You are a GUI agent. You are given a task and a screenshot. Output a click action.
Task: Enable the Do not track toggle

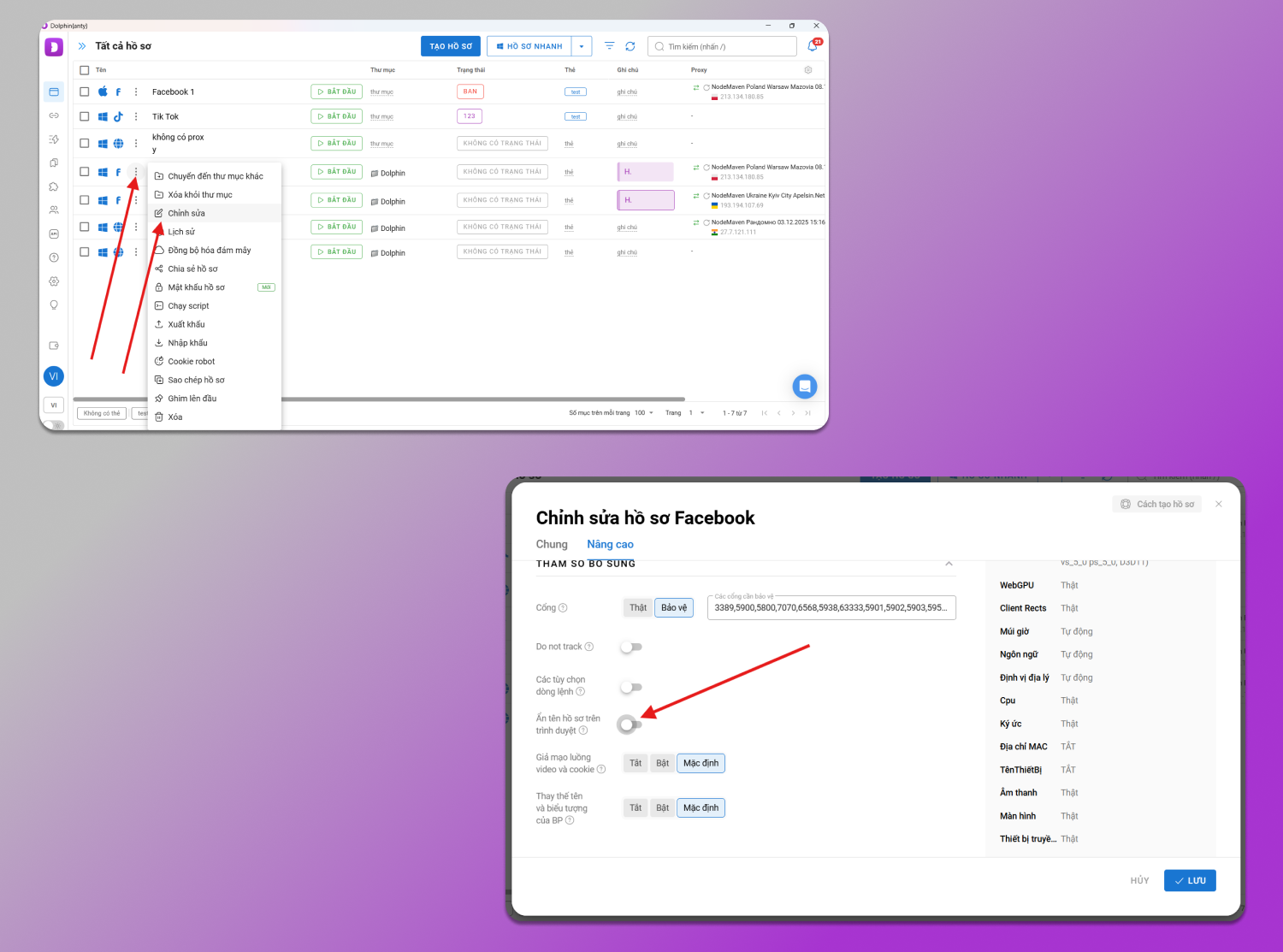pyautogui.click(x=631, y=647)
